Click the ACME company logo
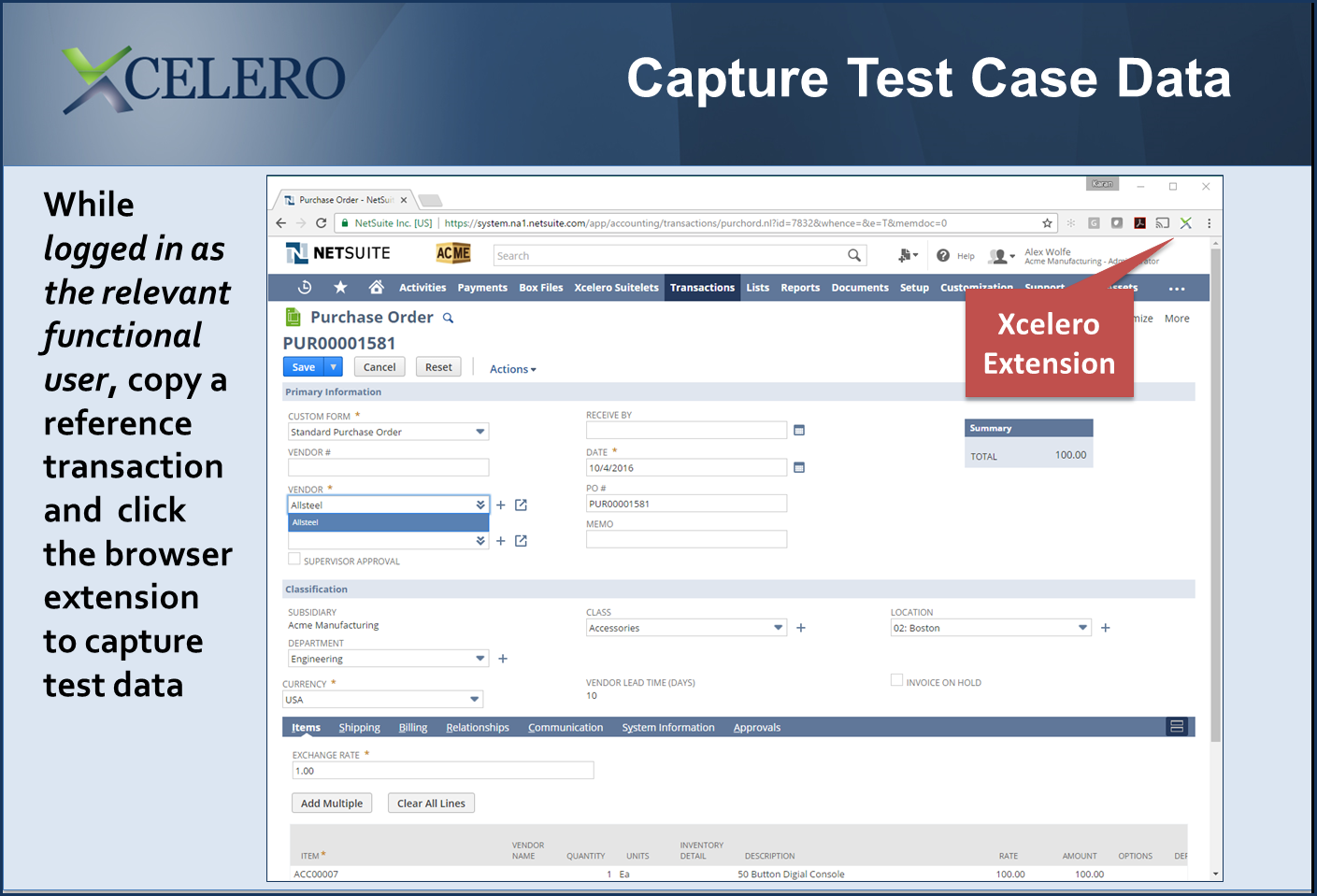Screen dimensions: 1317x896 (x=453, y=253)
